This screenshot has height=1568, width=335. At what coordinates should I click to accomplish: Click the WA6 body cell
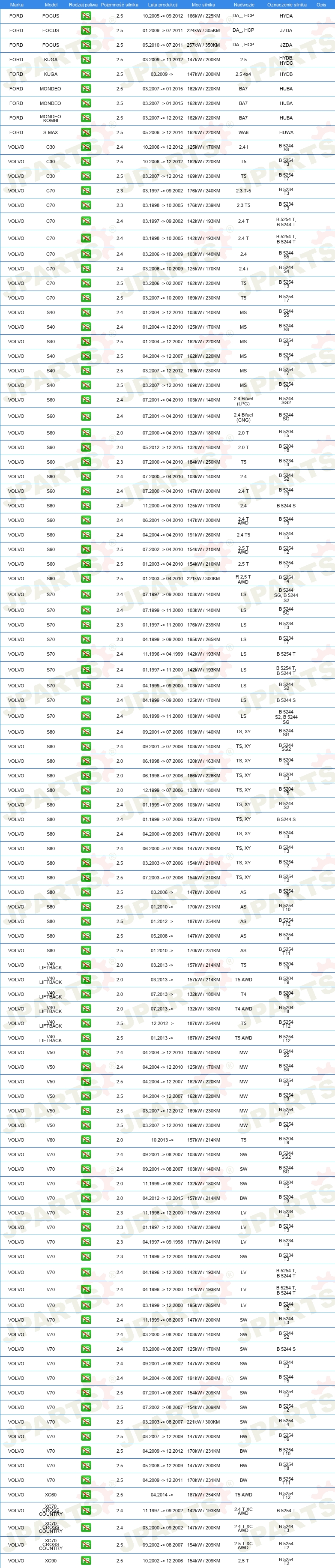point(243,132)
